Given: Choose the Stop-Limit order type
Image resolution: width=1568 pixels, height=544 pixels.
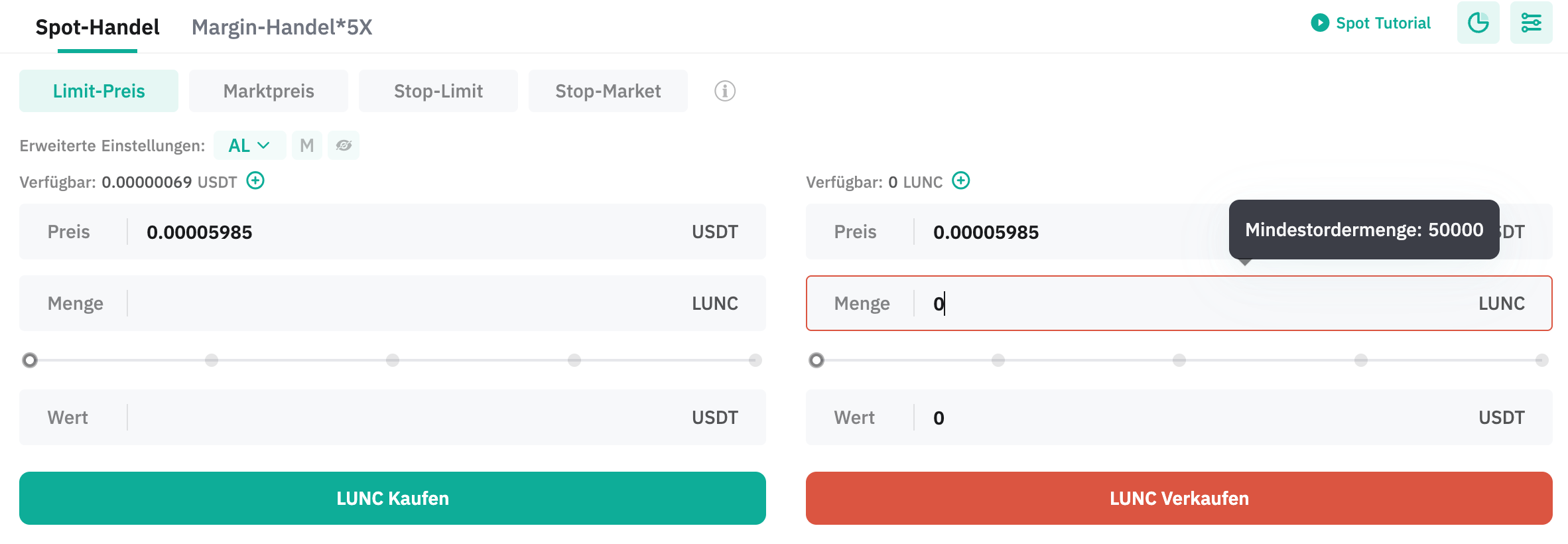Looking at the screenshot, I should click(x=438, y=91).
